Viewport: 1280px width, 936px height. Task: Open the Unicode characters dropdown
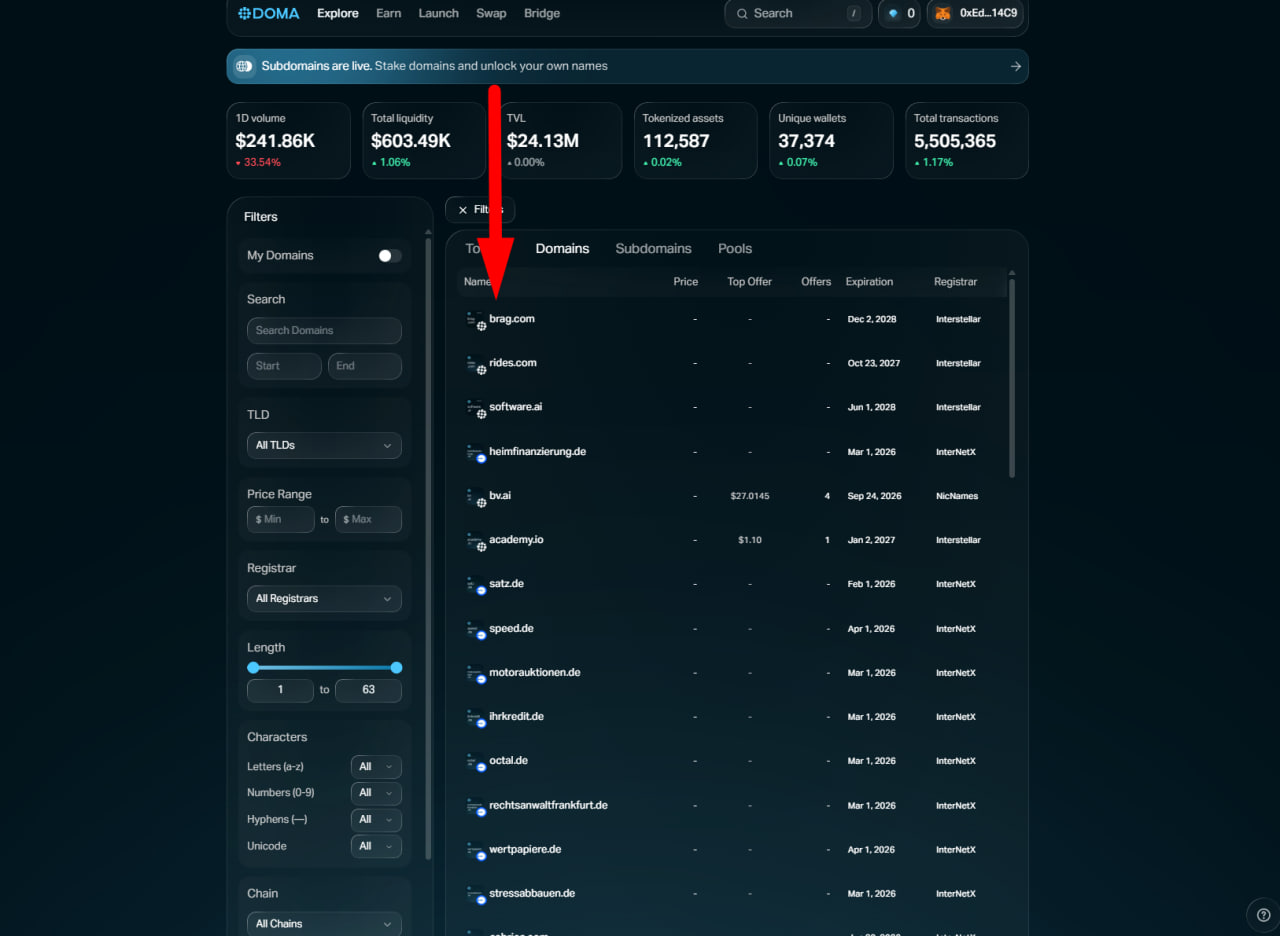[x=376, y=846]
